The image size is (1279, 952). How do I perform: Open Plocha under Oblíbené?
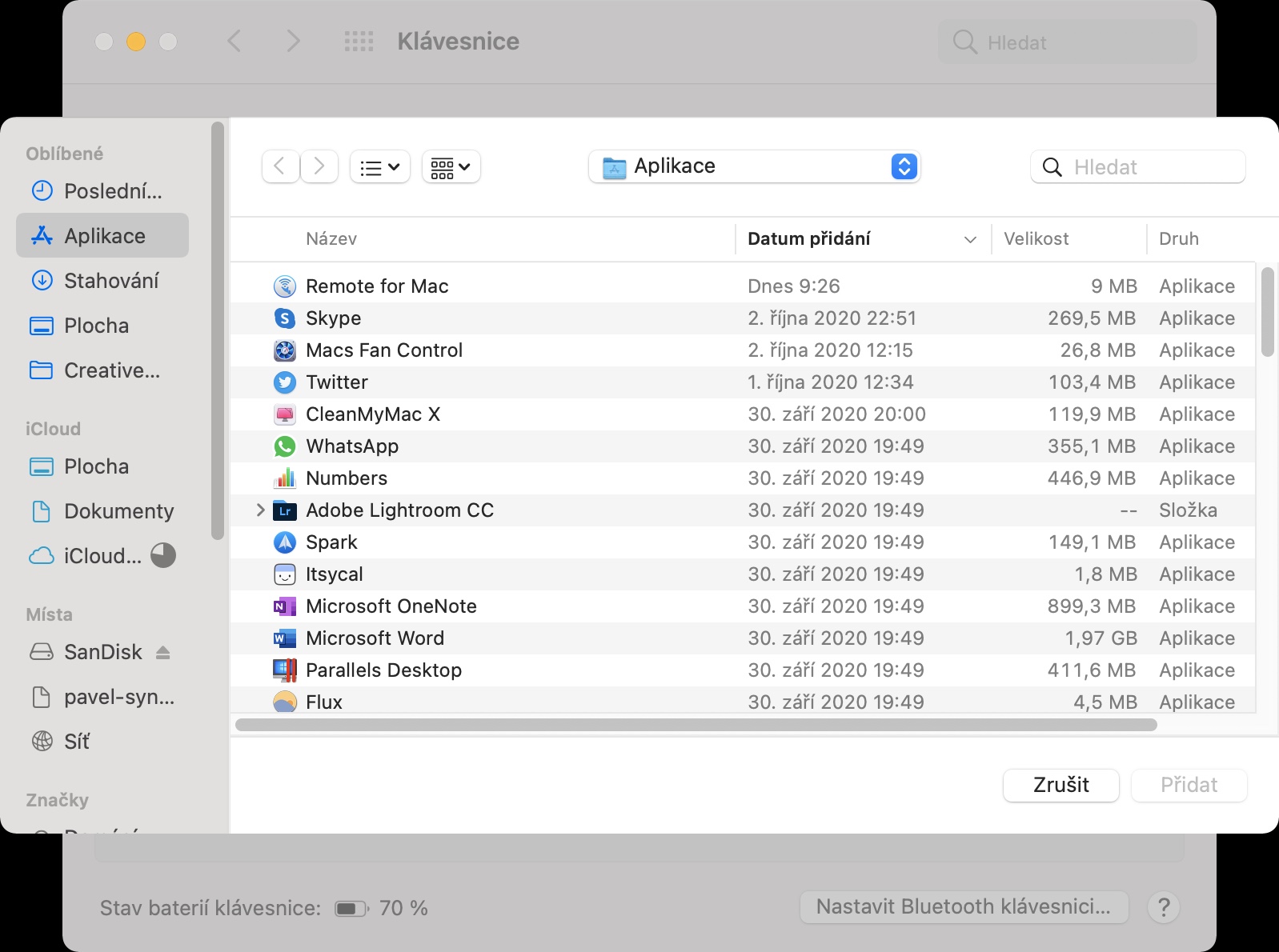102,325
